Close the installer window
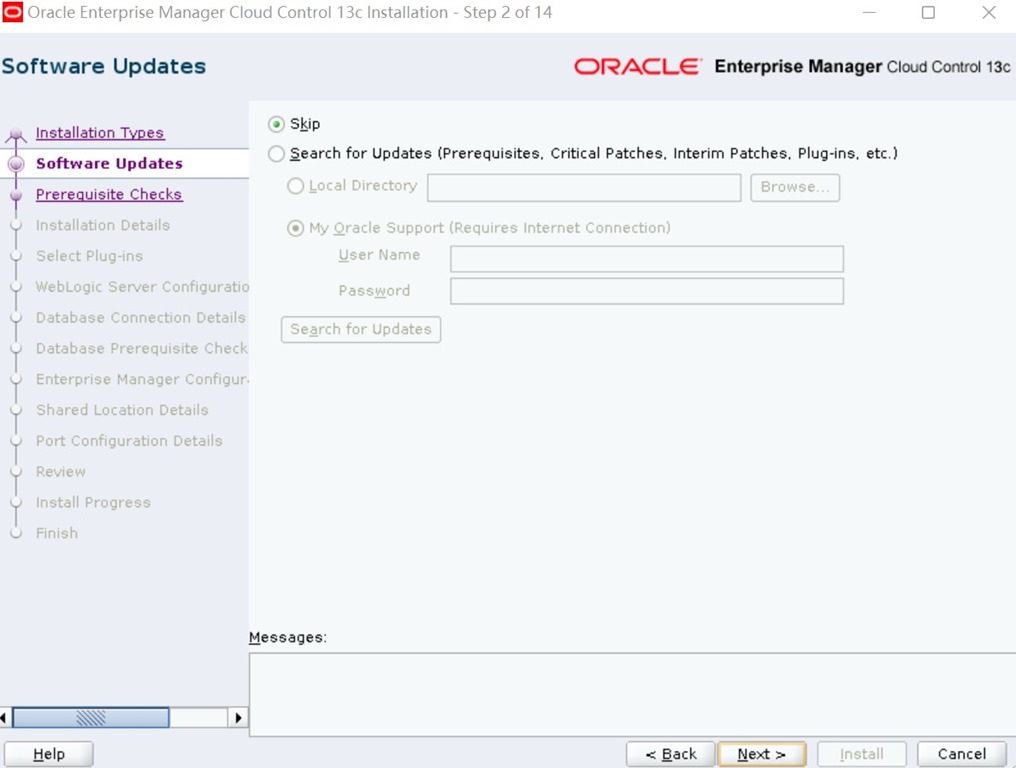The height and width of the screenshot is (768, 1016). pyautogui.click(x=989, y=12)
